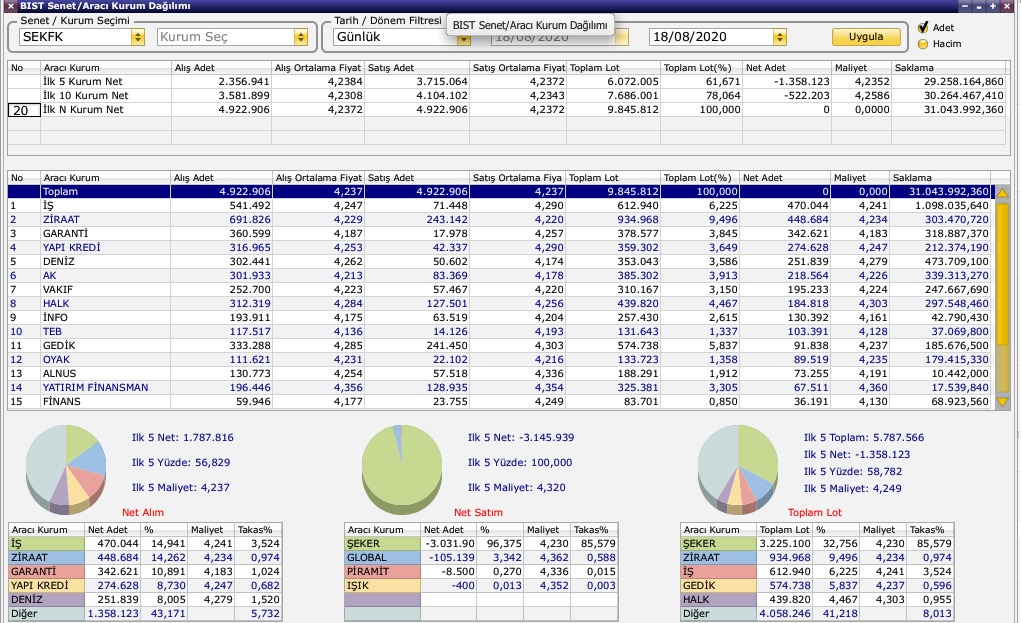Screen dimensions: 1021x623
Task: Click the 20 value box beside İlk N Kurum Net
Action: coord(24,110)
